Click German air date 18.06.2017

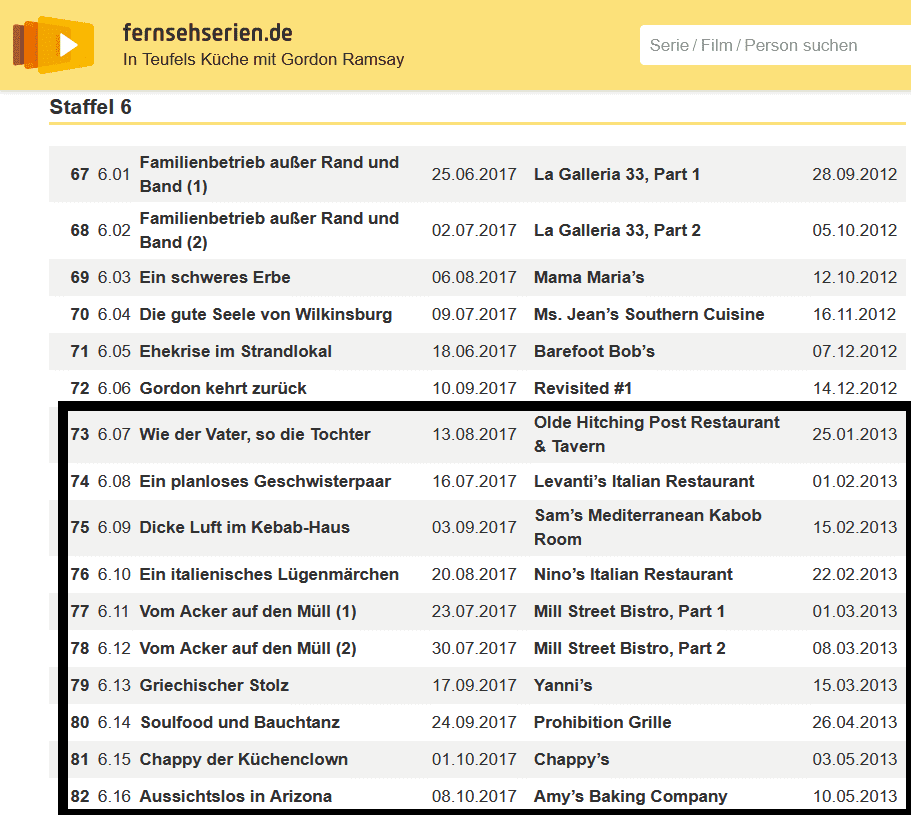click(474, 351)
